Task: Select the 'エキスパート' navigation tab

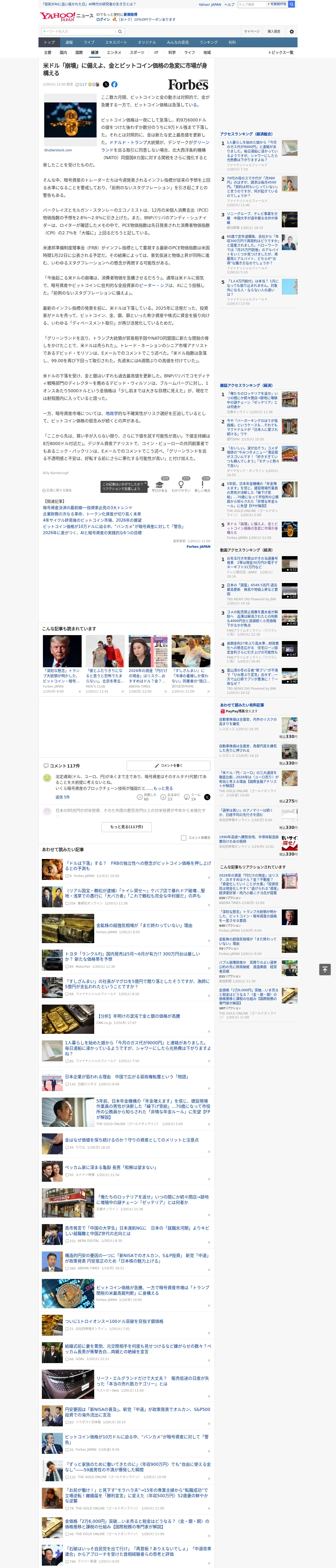Action: pyautogui.click(x=116, y=43)
